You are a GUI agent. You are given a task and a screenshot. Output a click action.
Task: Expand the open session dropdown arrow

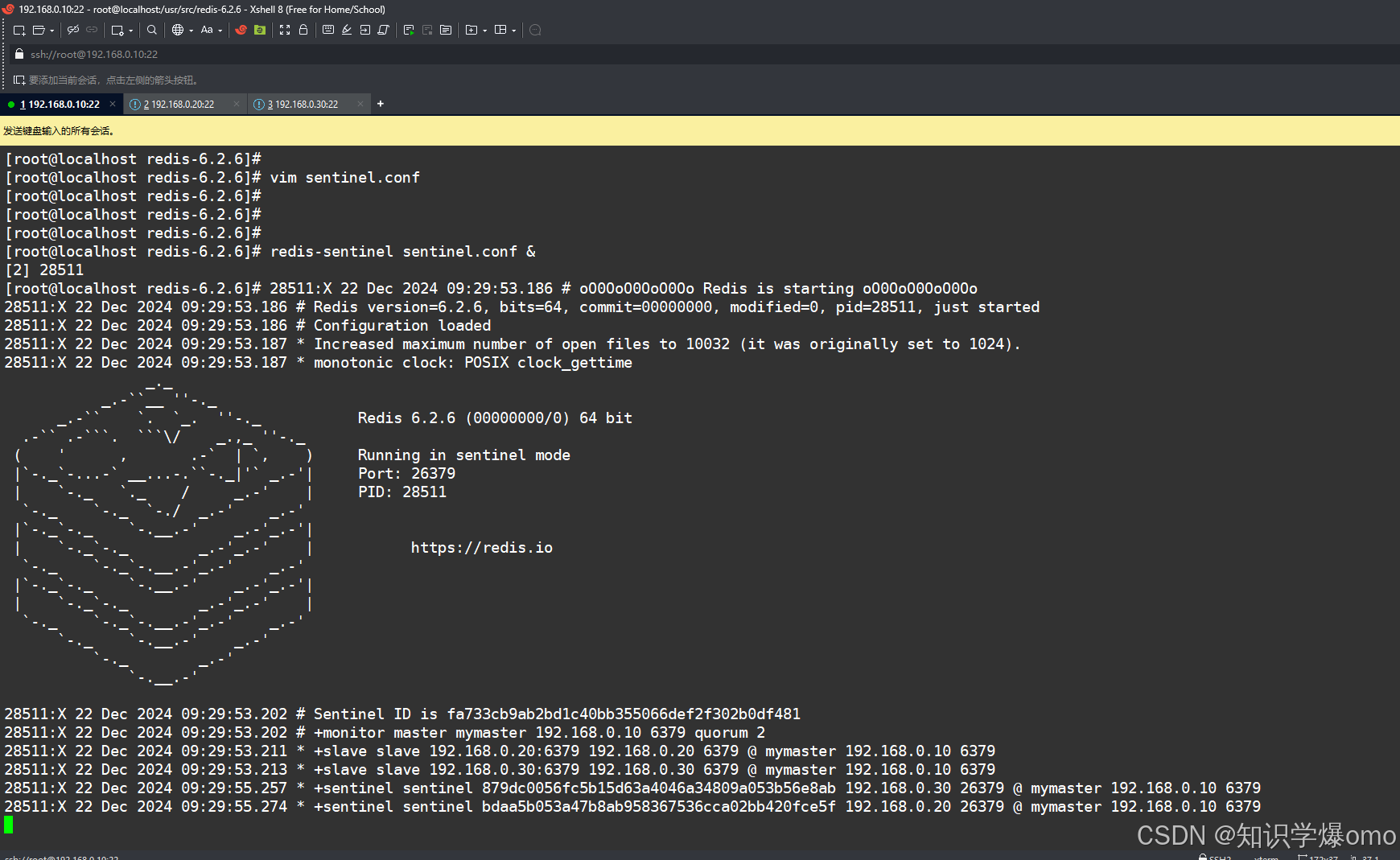pyautogui.click(x=52, y=31)
